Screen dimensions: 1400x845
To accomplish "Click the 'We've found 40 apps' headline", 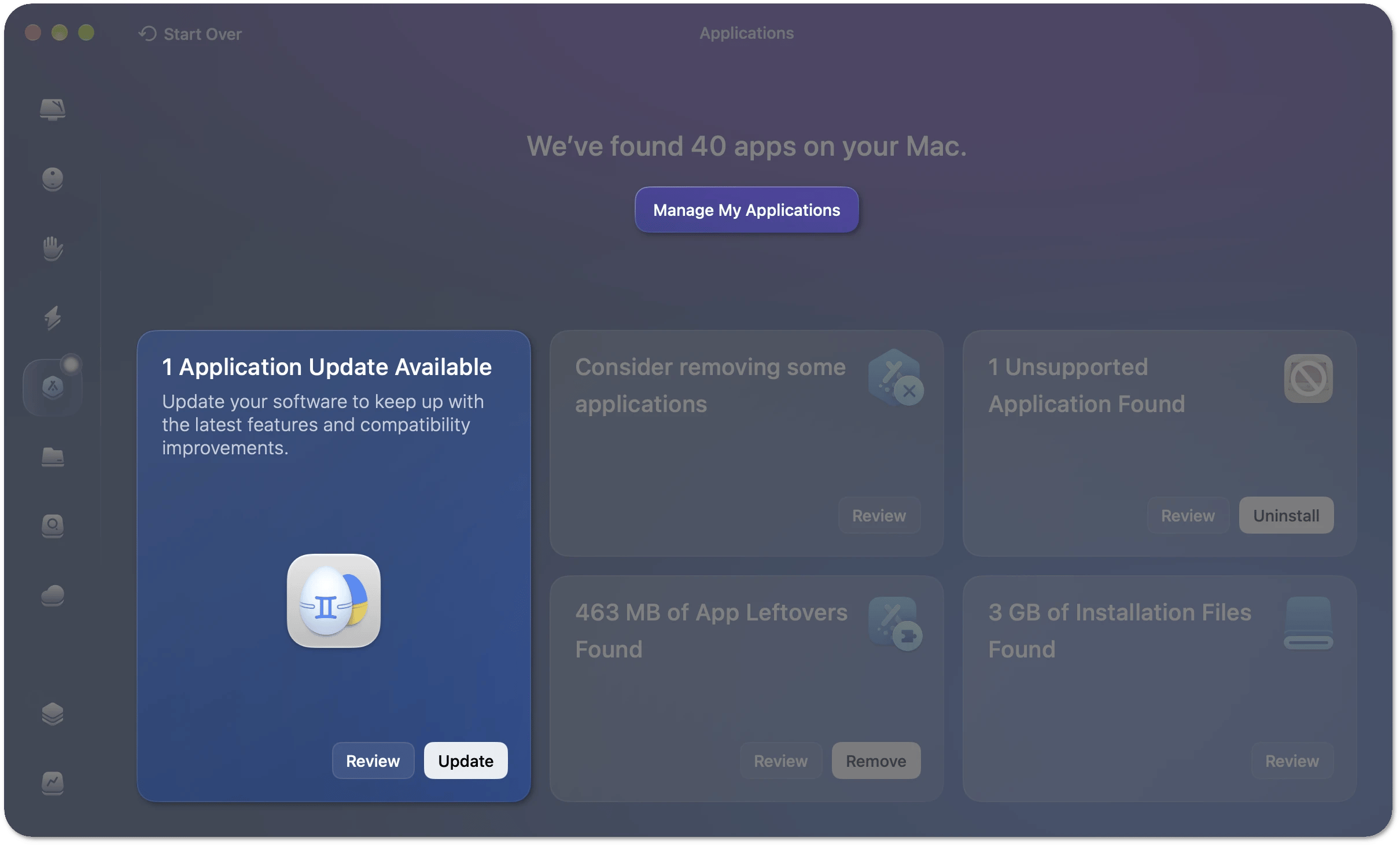I will pos(746,146).
